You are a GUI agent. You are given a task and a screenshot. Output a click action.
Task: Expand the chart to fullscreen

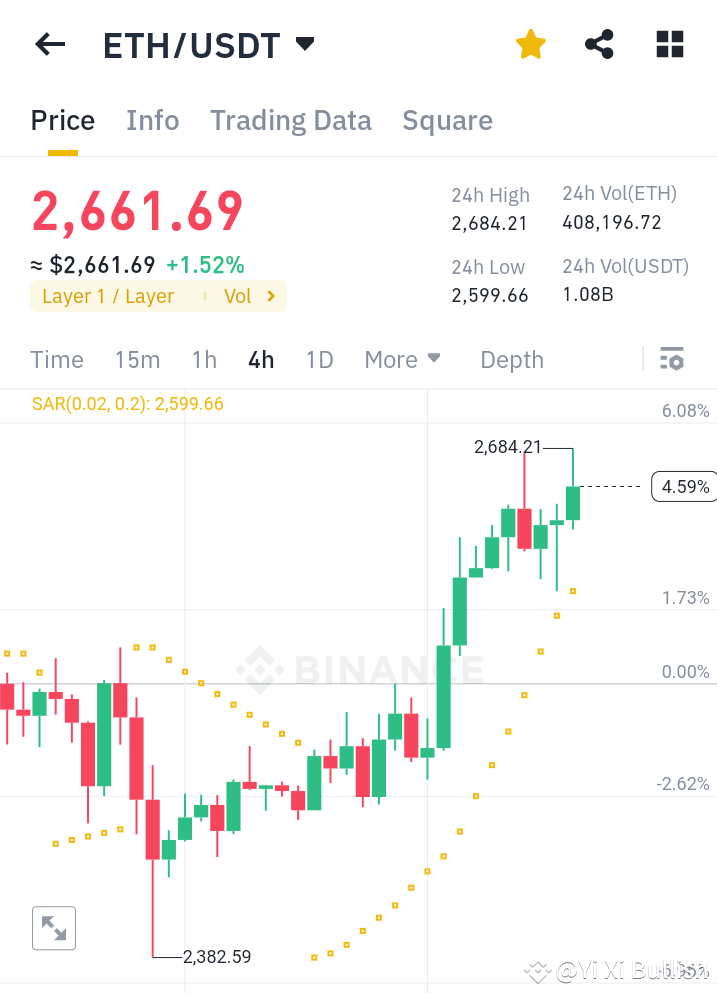(53, 928)
